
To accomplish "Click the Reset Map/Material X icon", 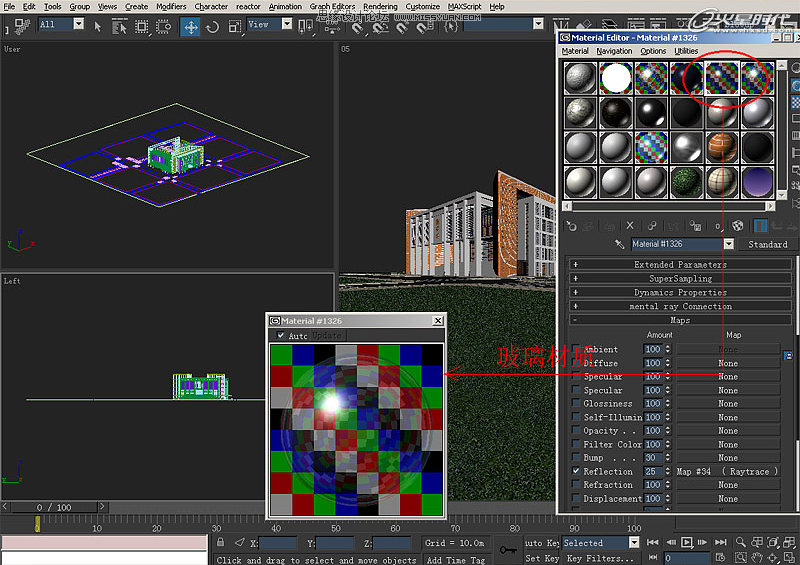I will click(630, 226).
